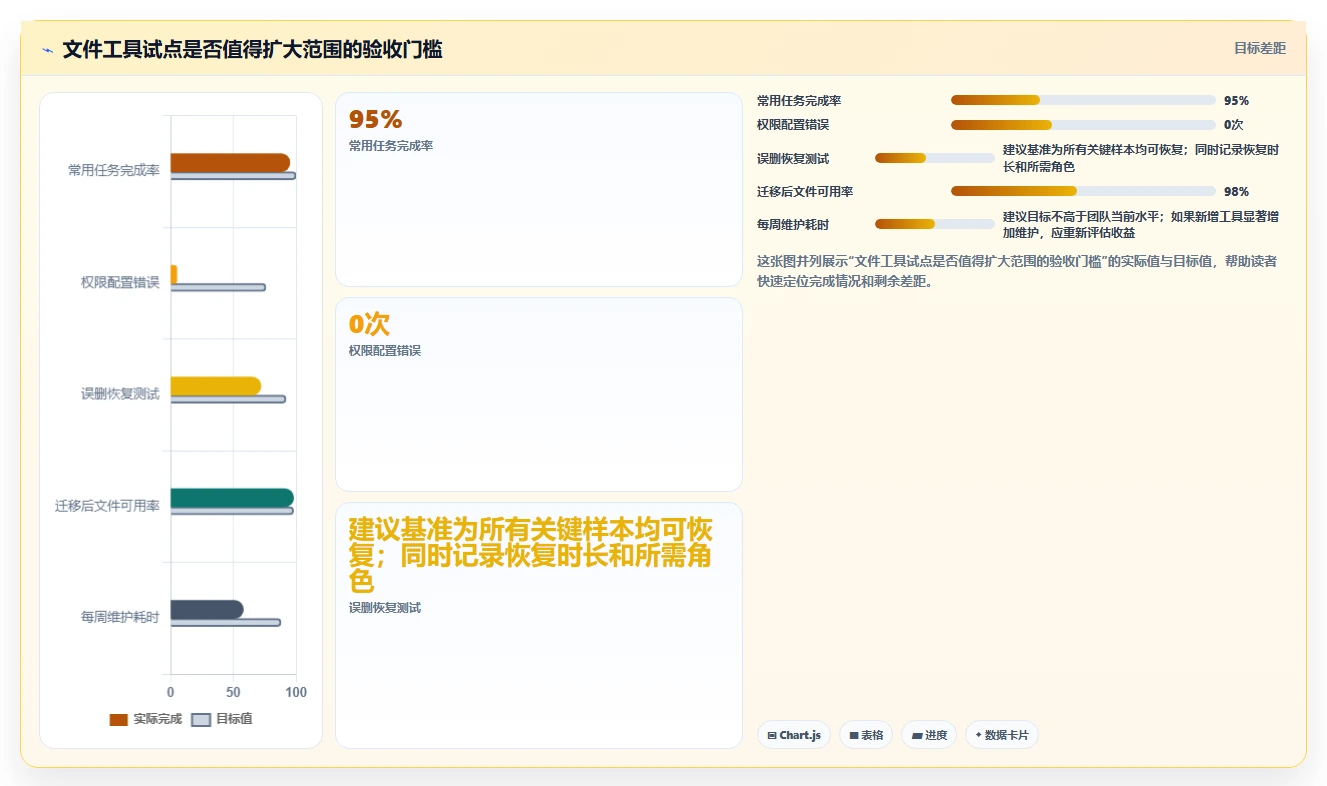Click the 0次 value in the progress list

(1233, 125)
